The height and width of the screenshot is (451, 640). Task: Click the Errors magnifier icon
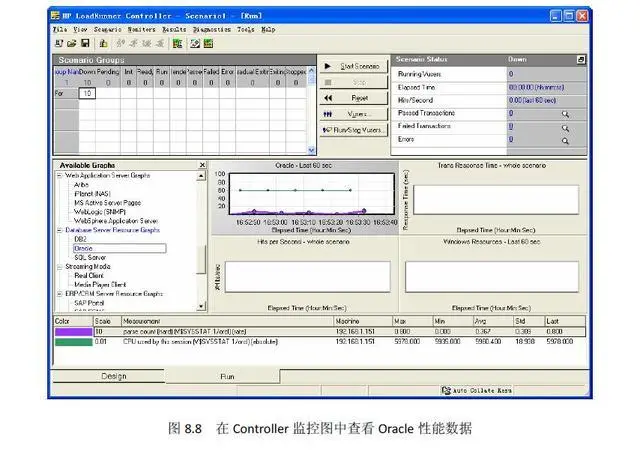pyautogui.click(x=565, y=141)
